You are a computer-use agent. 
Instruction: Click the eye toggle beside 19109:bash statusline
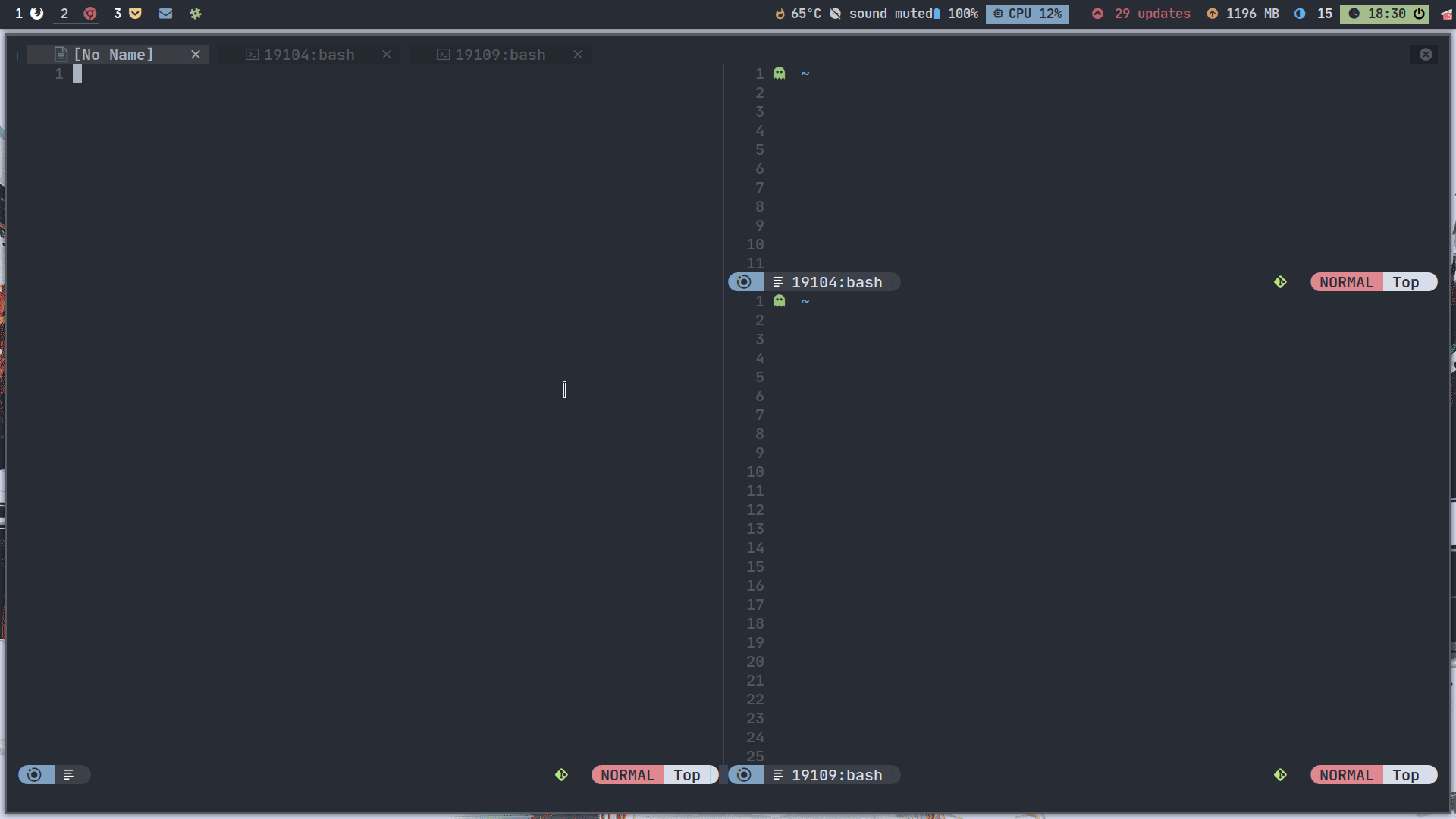click(745, 774)
